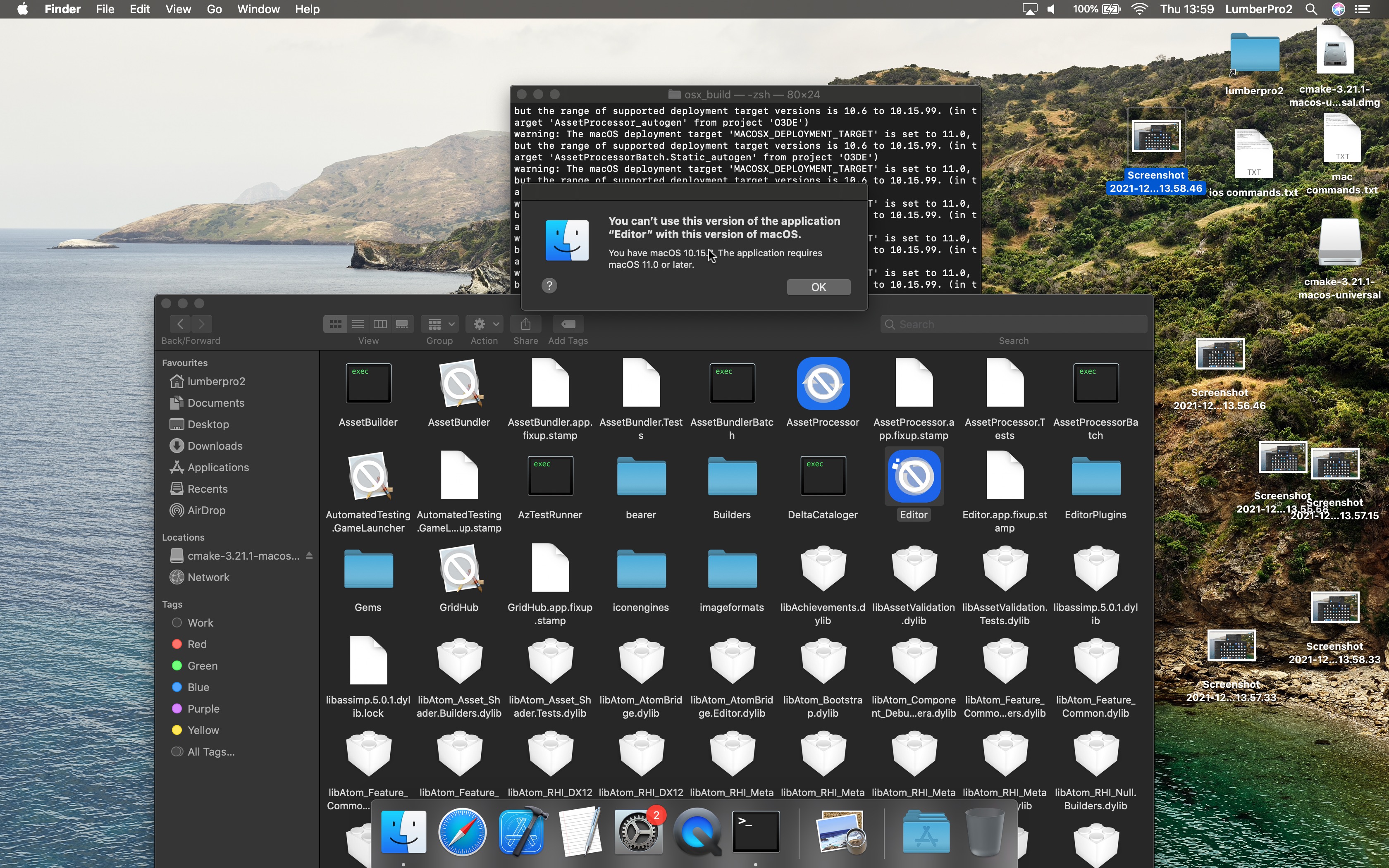Select the AssetBundler app icon
This screenshot has height=868, width=1389.
[x=459, y=384]
